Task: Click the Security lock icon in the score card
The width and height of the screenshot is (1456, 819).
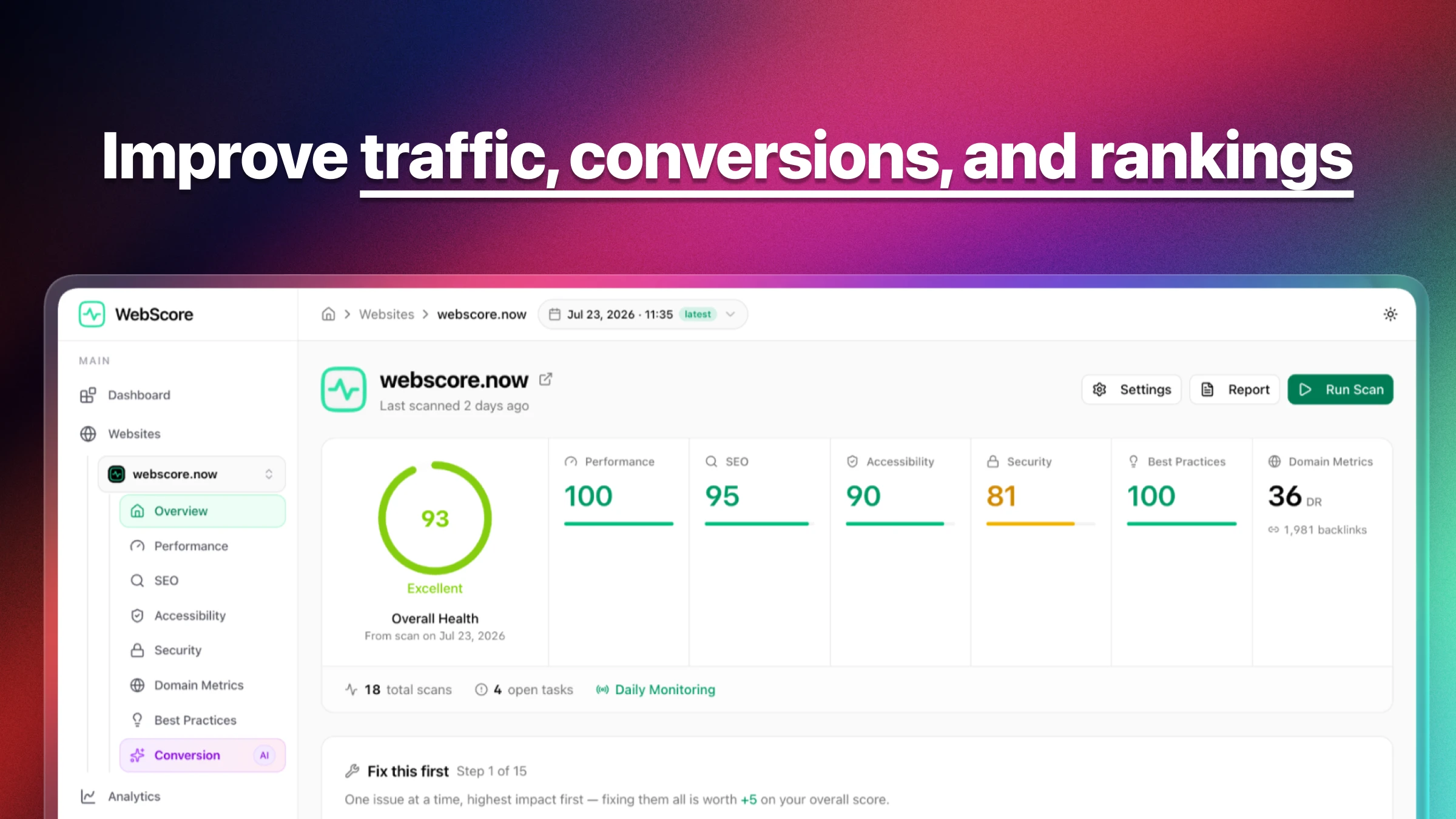Action: tap(993, 462)
